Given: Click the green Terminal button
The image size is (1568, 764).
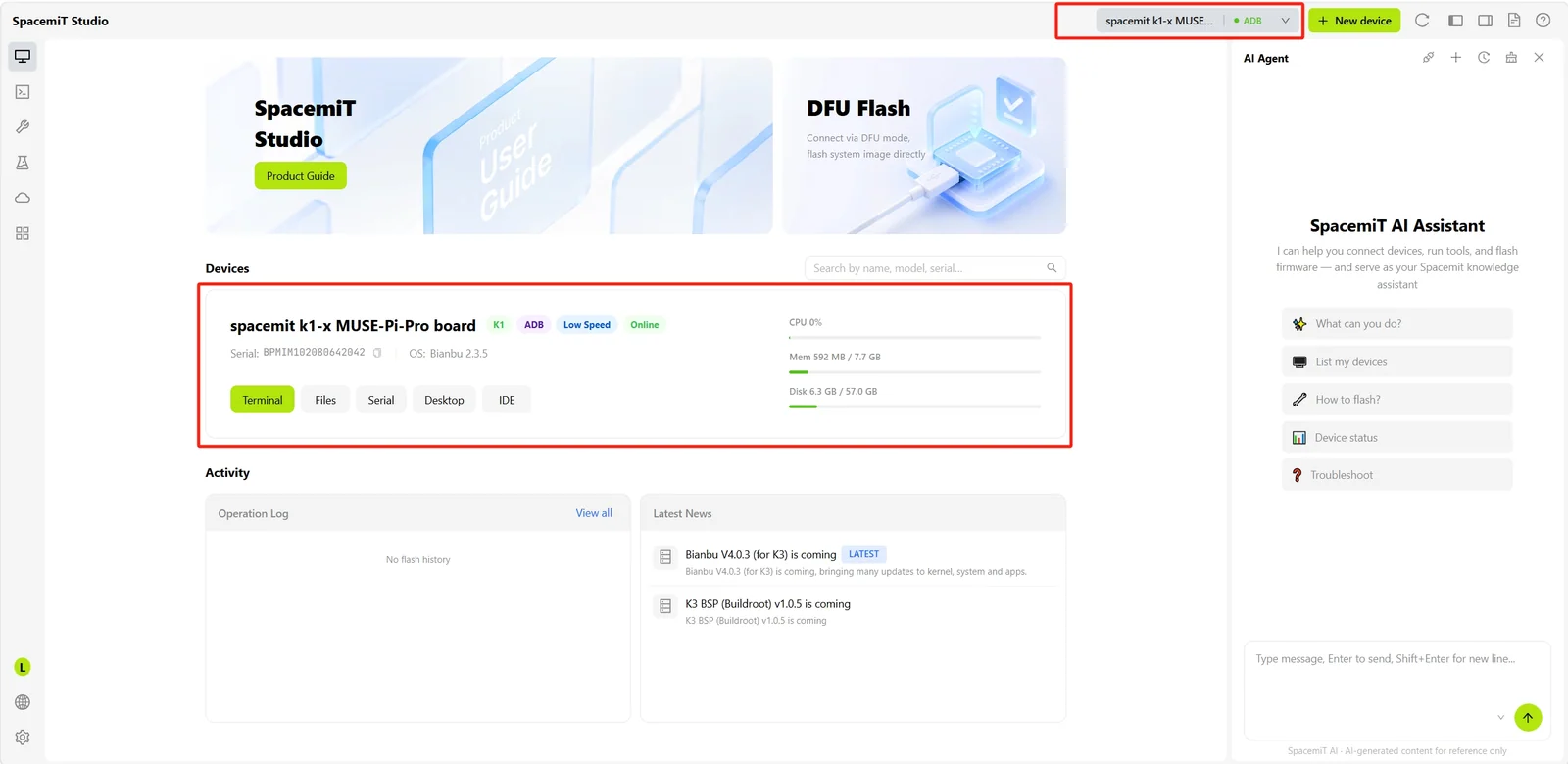Looking at the screenshot, I should point(263,400).
